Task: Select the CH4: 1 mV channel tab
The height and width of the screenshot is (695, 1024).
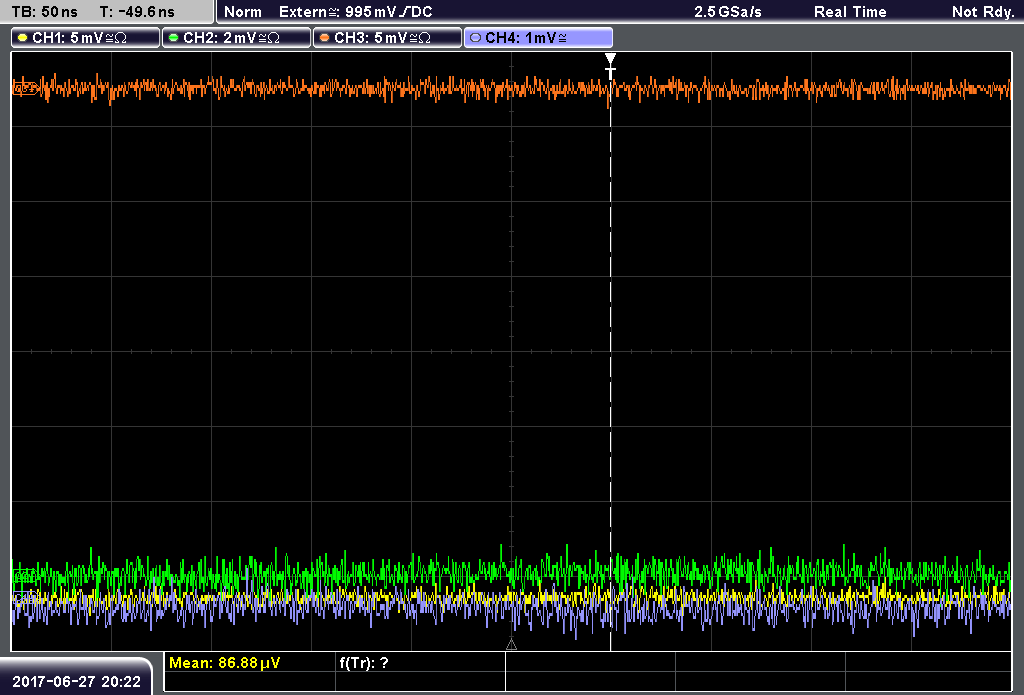Action: [538, 38]
